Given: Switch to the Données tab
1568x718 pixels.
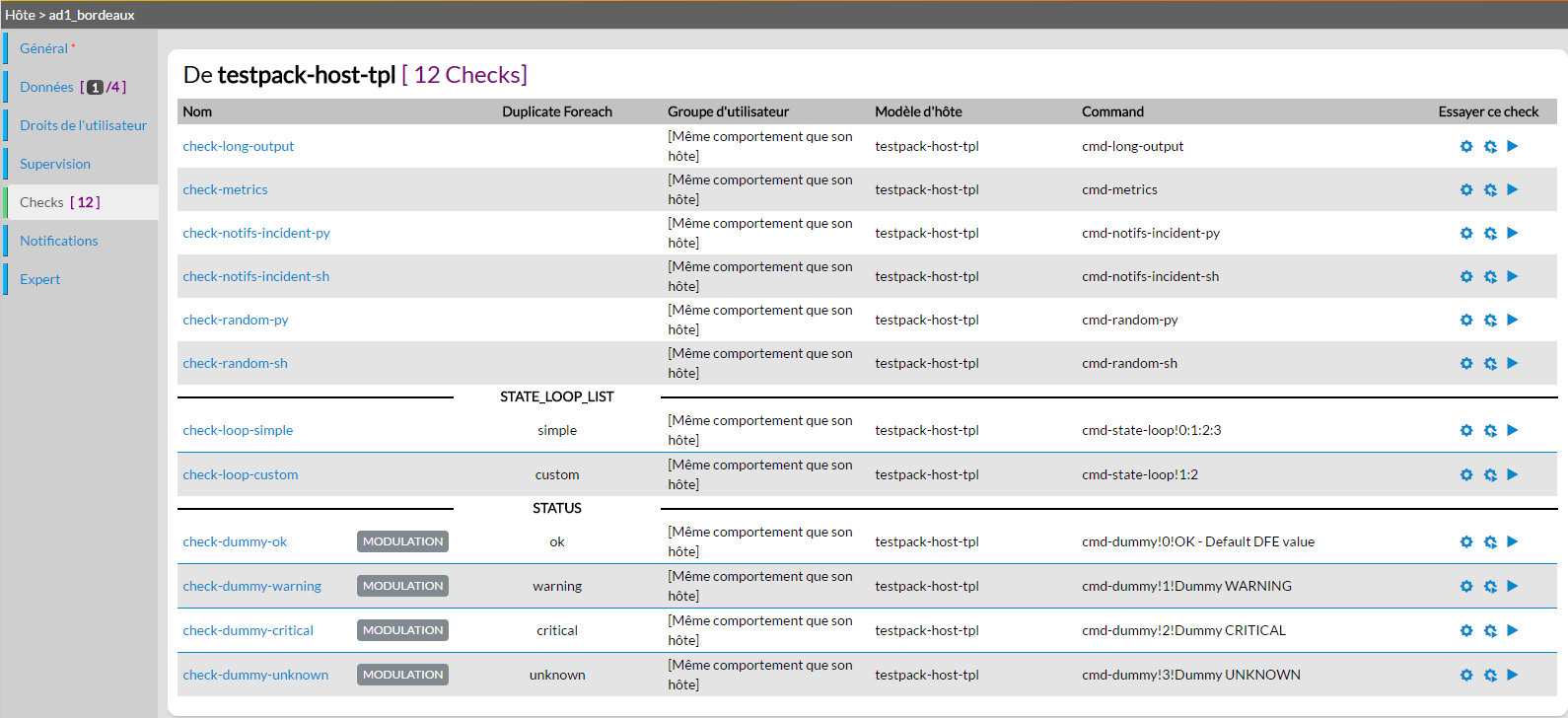Looking at the screenshot, I should pyautogui.click(x=47, y=87).
